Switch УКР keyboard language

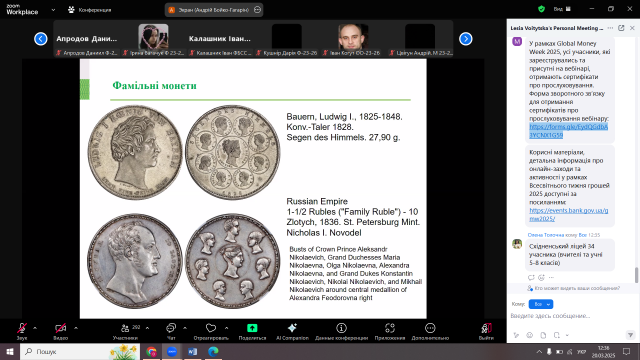(581, 351)
